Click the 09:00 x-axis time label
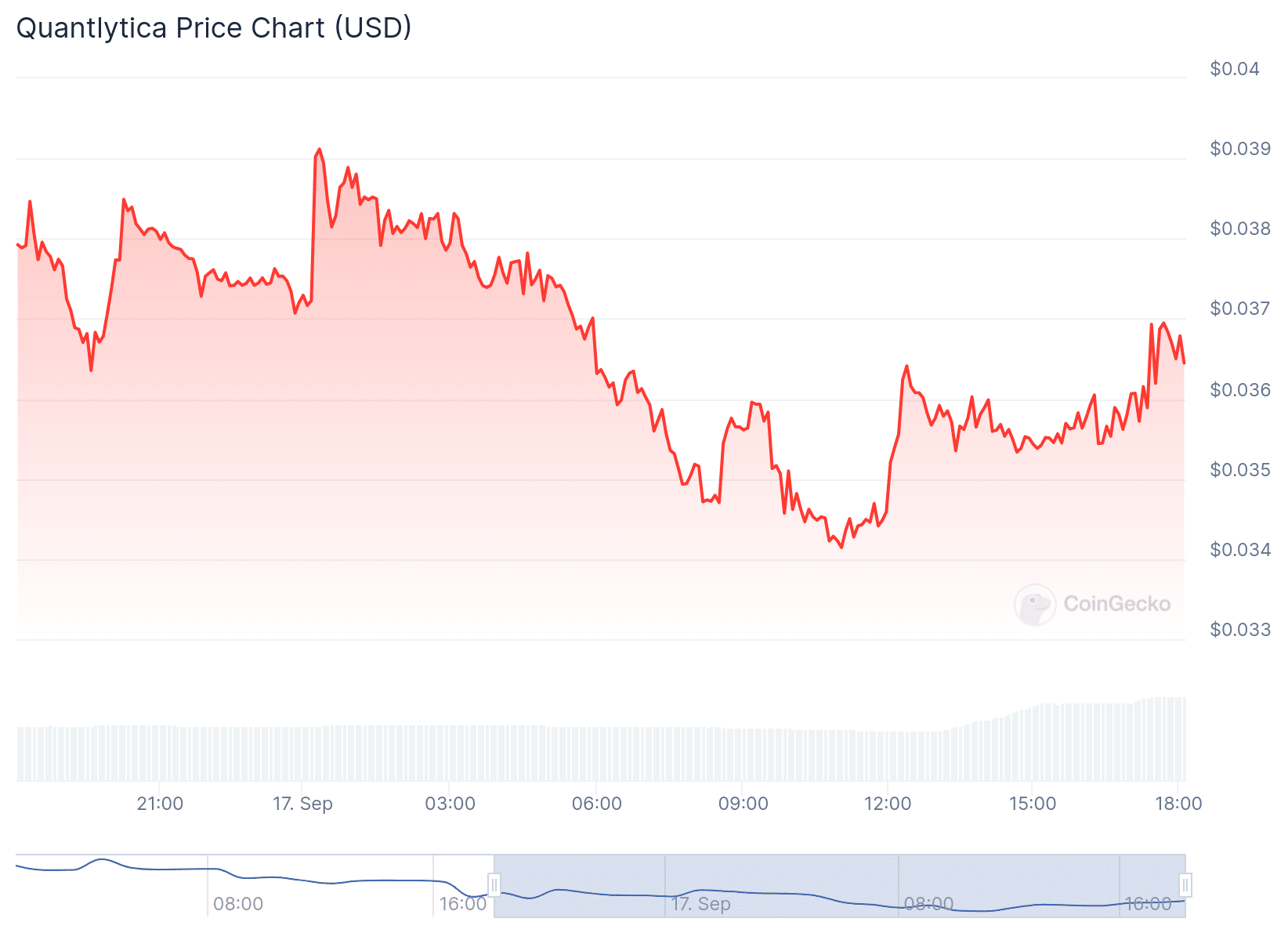Viewport: 1288px width, 940px height. [743, 804]
